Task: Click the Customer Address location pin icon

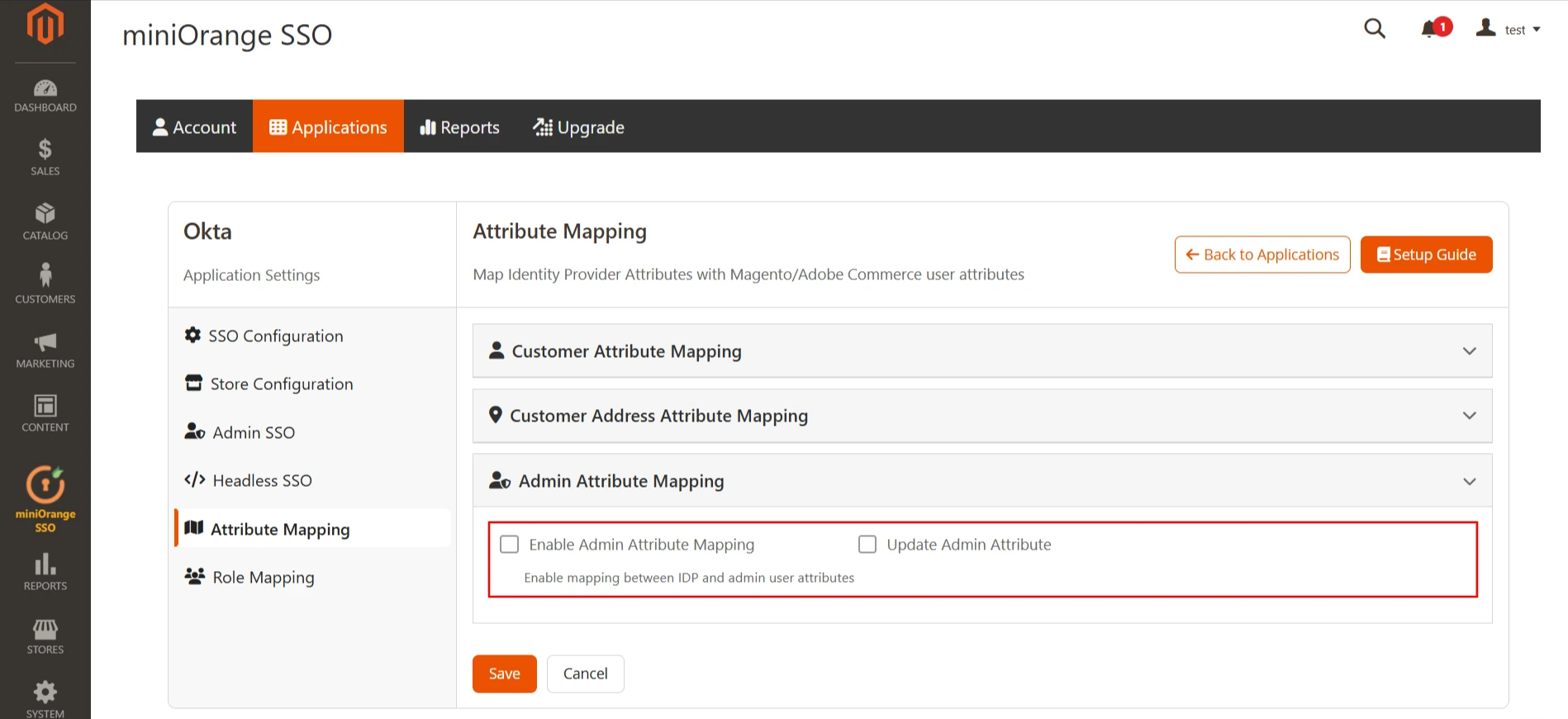Action: tap(496, 415)
